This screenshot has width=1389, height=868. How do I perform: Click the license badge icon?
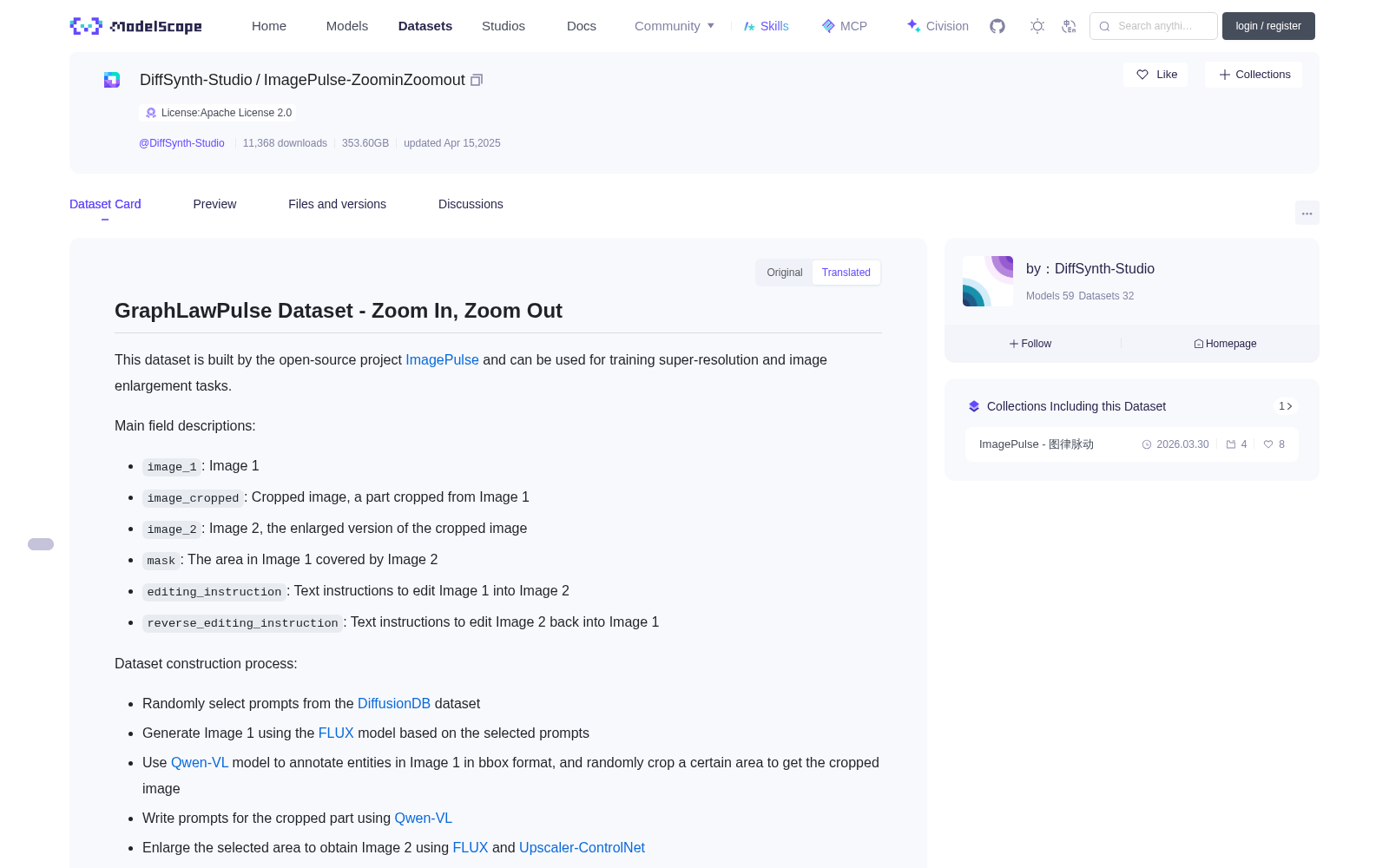click(151, 113)
